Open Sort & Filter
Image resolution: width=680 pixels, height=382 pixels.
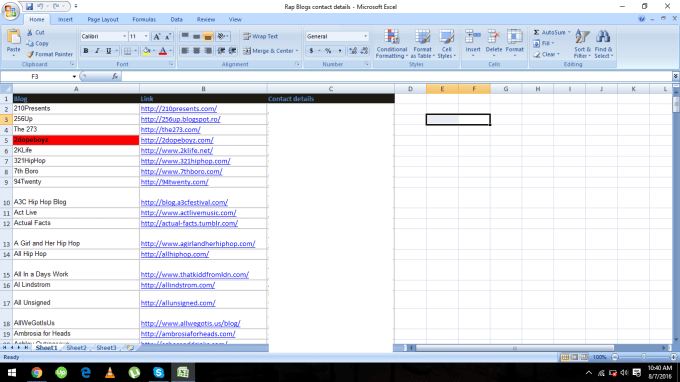pos(582,43)
